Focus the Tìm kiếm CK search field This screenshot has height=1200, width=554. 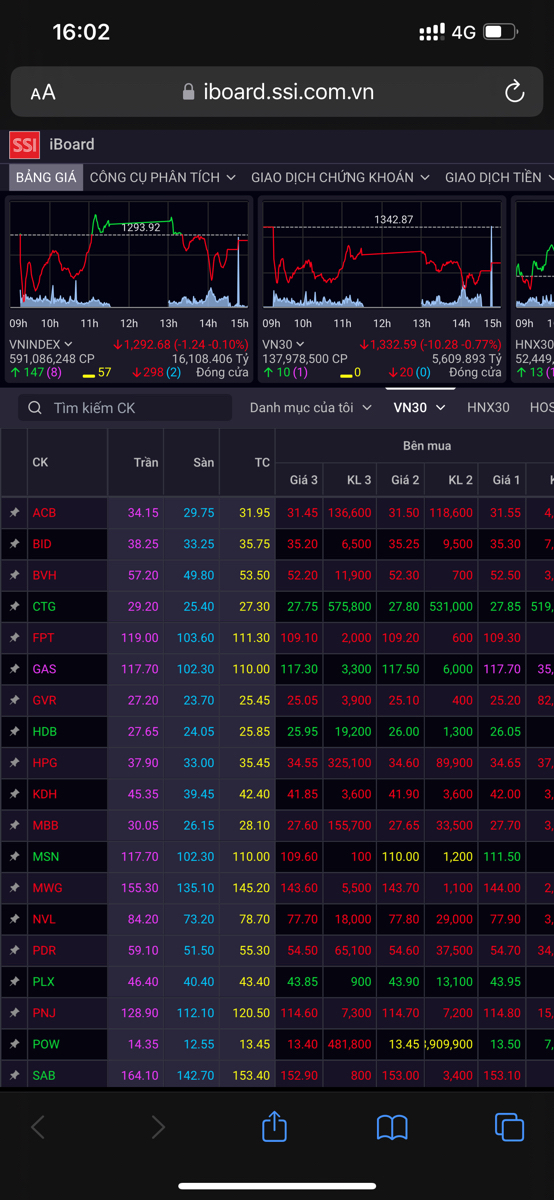(x=125, y=408)
